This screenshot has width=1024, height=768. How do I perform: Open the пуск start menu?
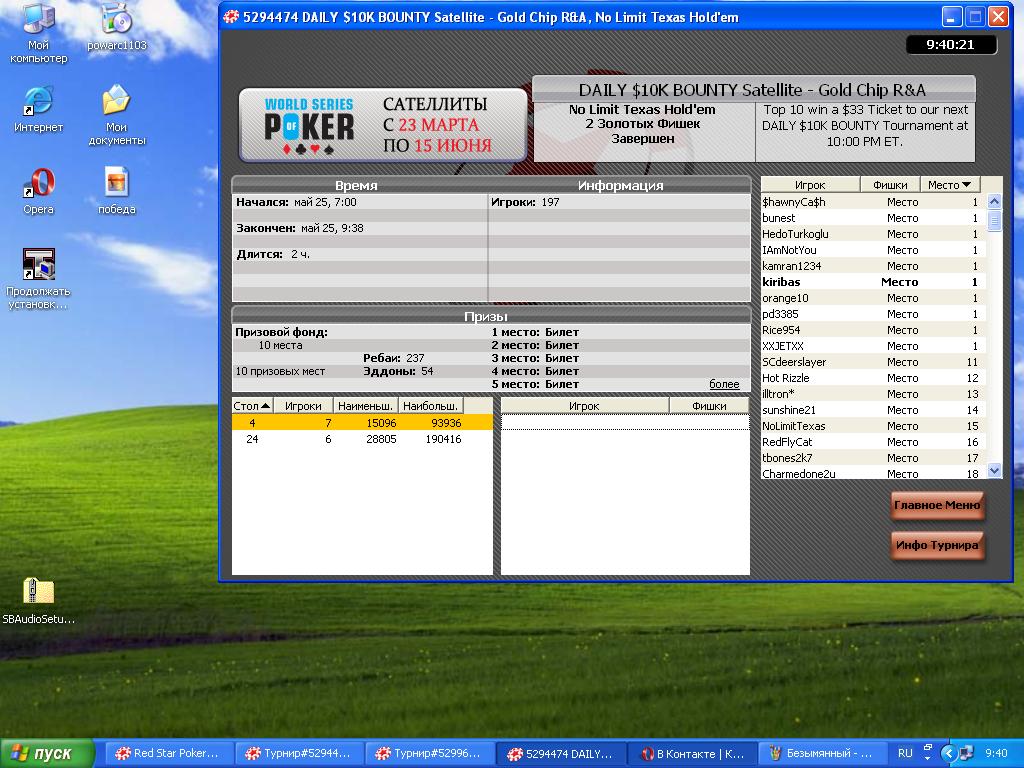47,753
